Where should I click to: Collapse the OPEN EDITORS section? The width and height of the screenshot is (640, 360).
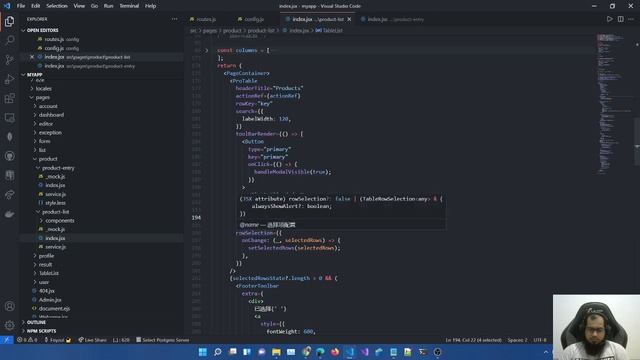42,30
